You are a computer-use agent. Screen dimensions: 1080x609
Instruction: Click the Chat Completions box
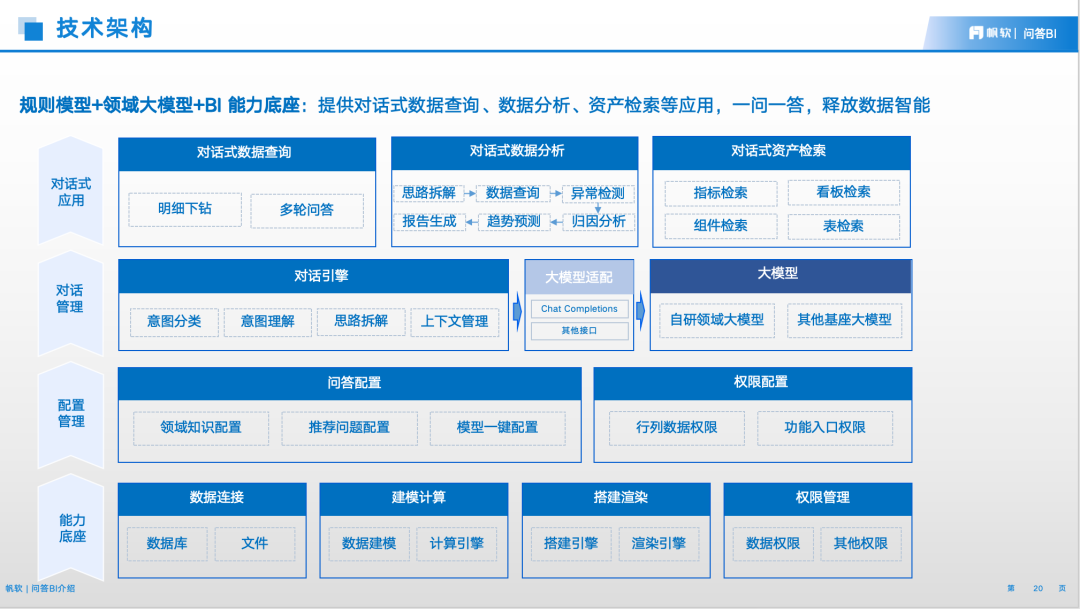[579, 309]
